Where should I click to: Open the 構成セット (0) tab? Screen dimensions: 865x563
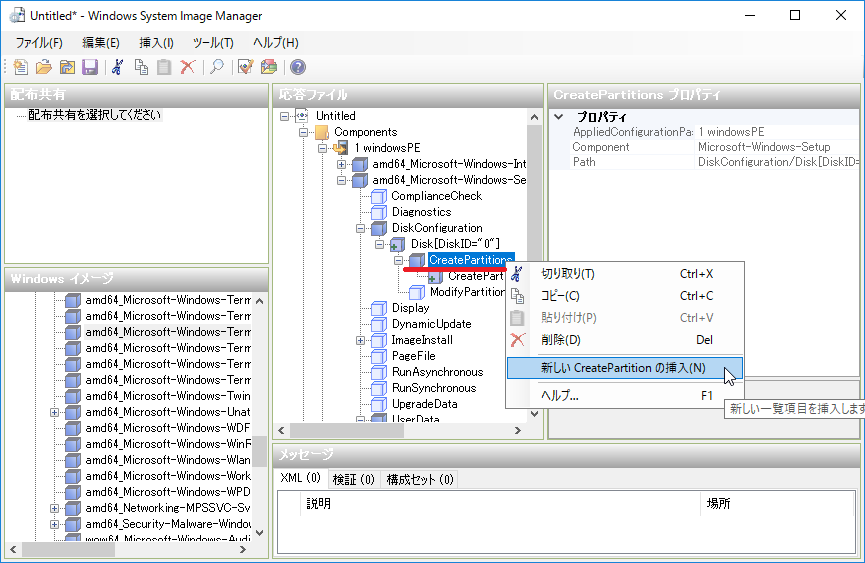click(x=419, y=479)
